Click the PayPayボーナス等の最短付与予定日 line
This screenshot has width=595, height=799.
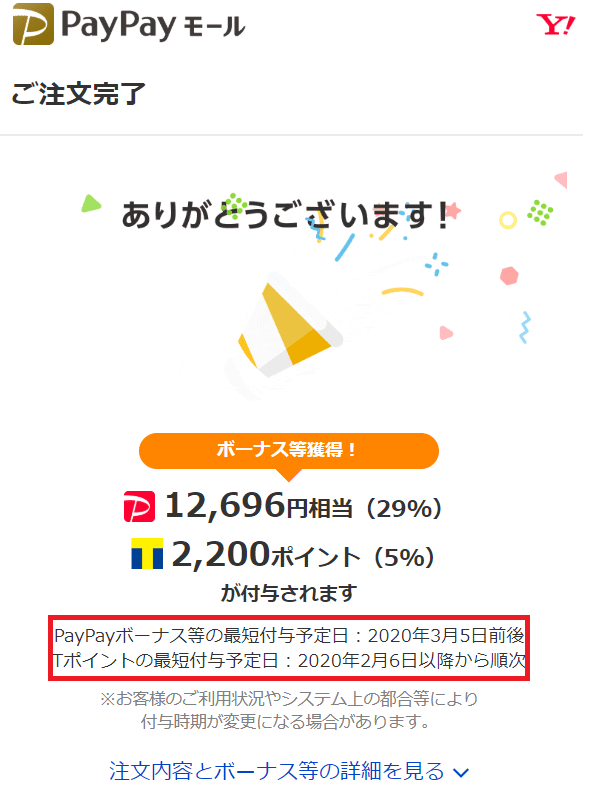289,635
